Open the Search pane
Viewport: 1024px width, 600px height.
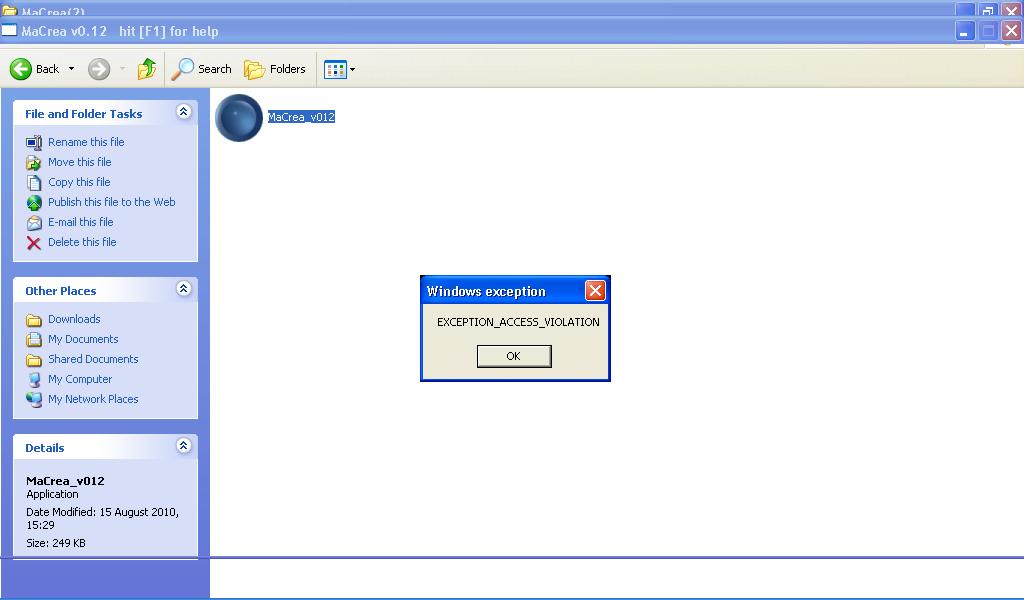pyautogui.click(x=201, y=69)
